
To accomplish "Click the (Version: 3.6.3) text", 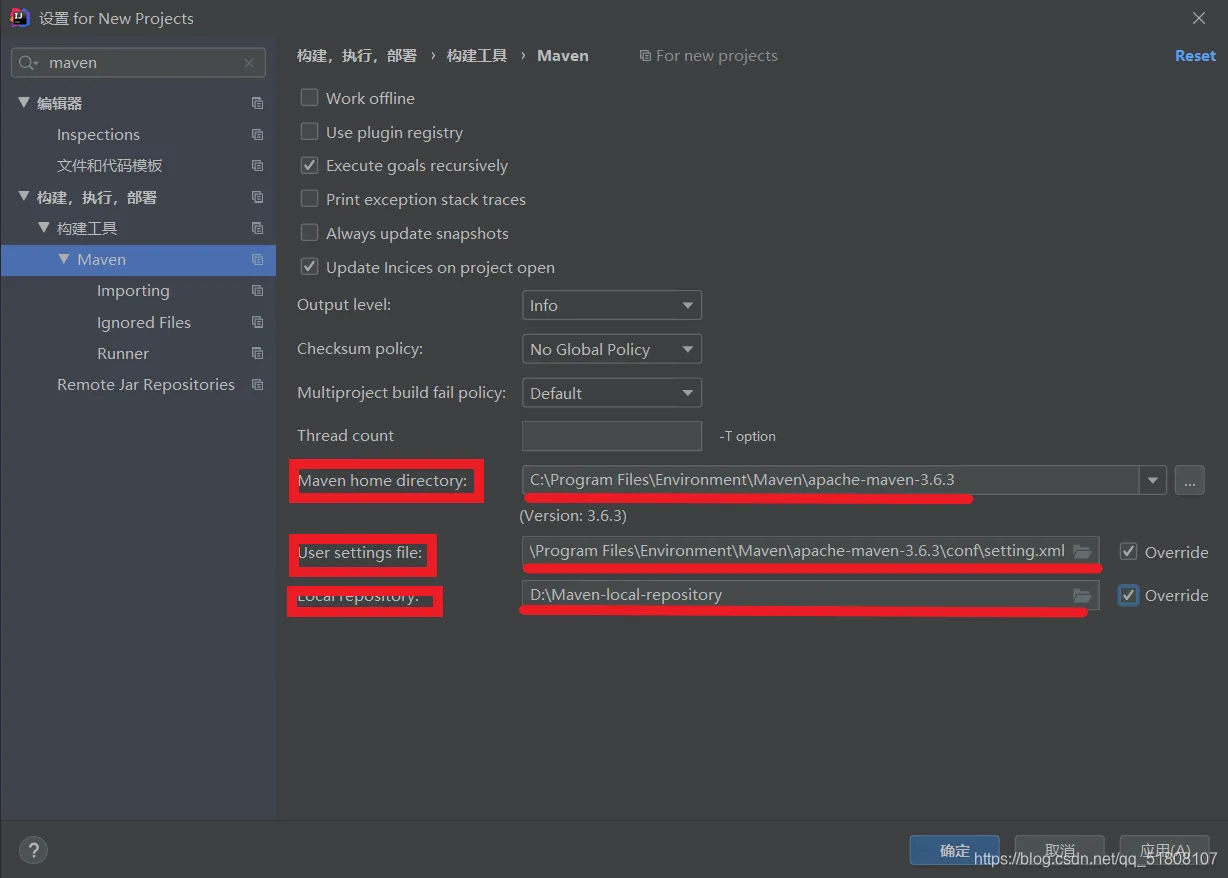I will 573,516.
